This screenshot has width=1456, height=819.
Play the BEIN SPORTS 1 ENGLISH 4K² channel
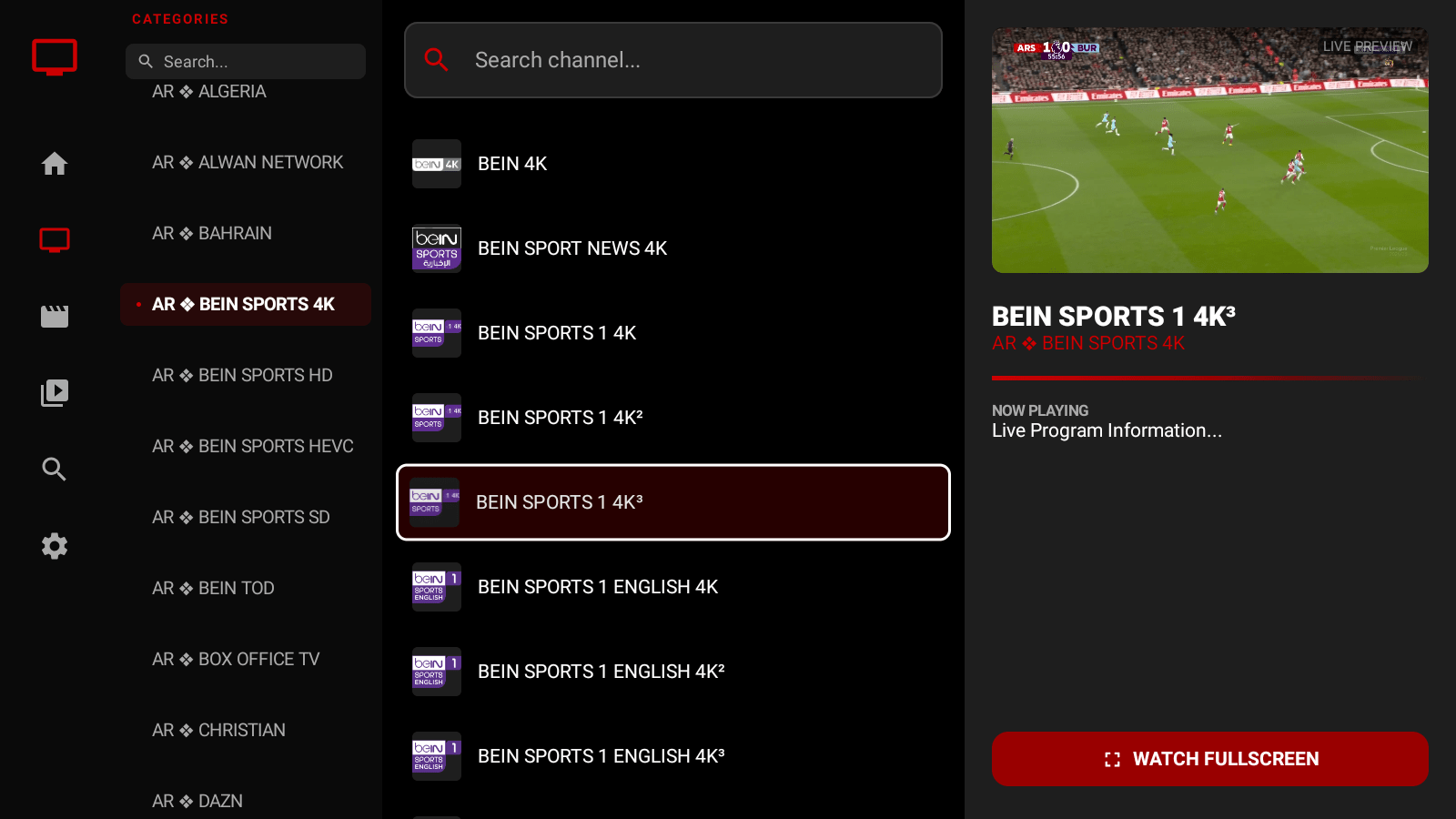(673, 672)
